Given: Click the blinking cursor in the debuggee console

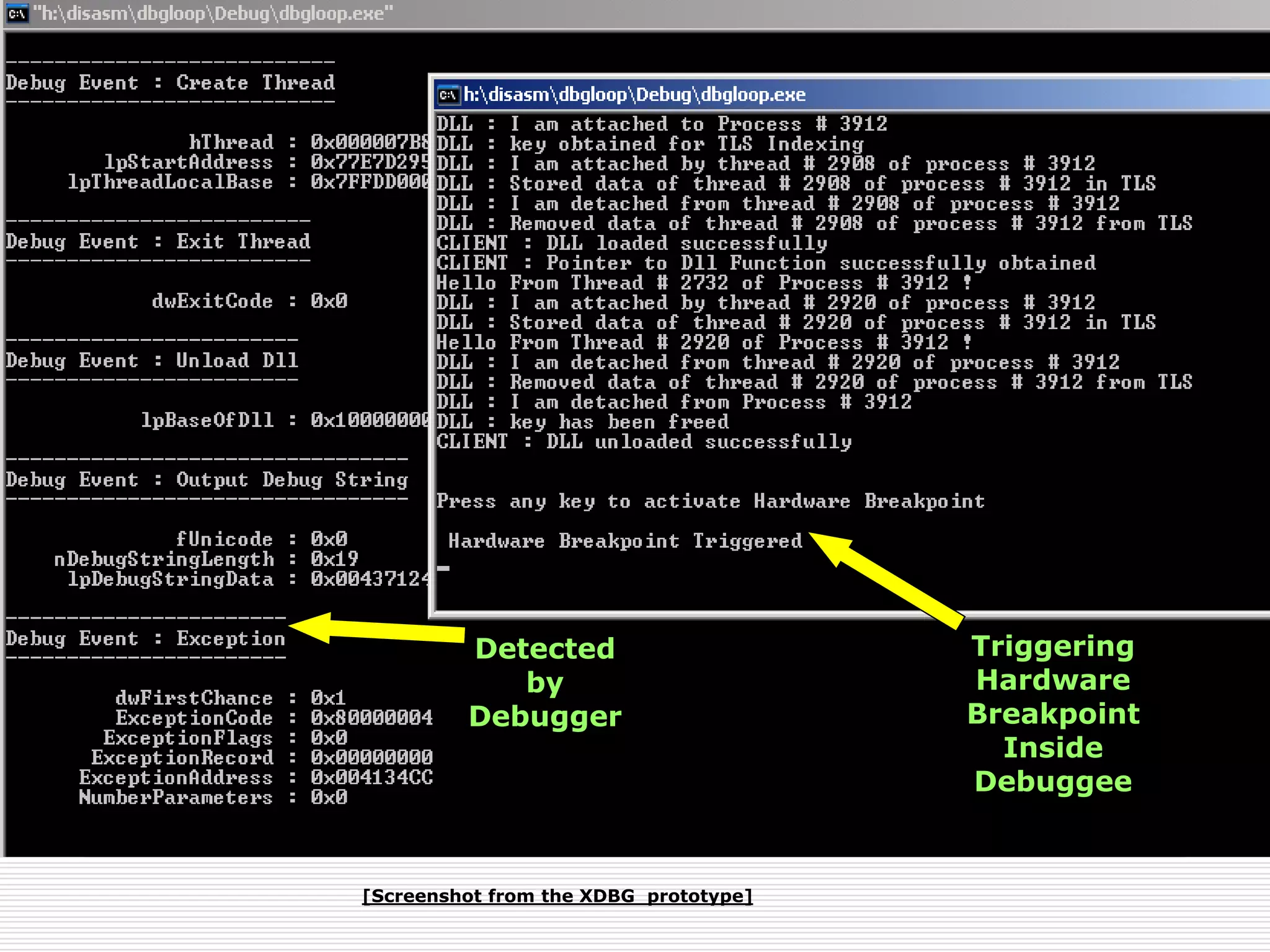Looking at the screenshot, I should click(443, 568).
